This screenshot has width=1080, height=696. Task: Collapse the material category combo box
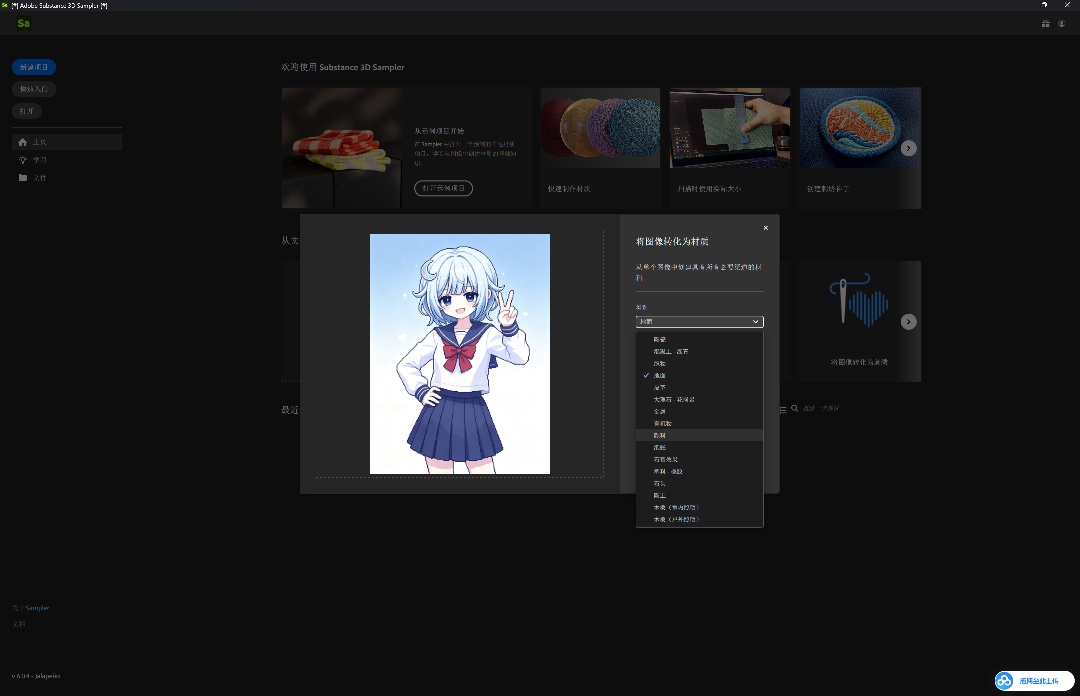699,322
